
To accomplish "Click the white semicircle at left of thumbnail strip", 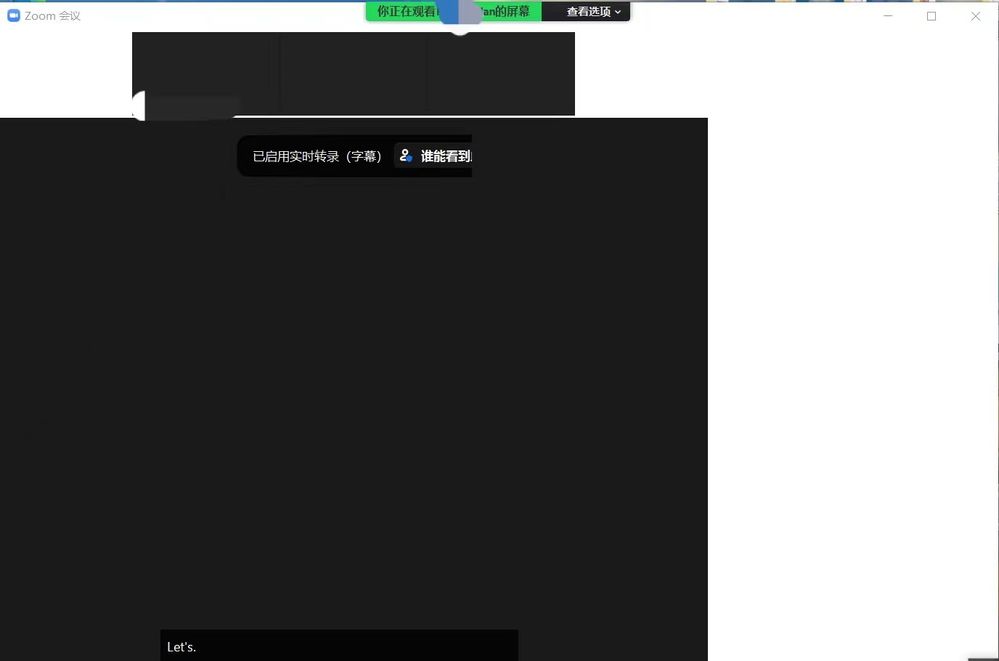I will (138, 105).
